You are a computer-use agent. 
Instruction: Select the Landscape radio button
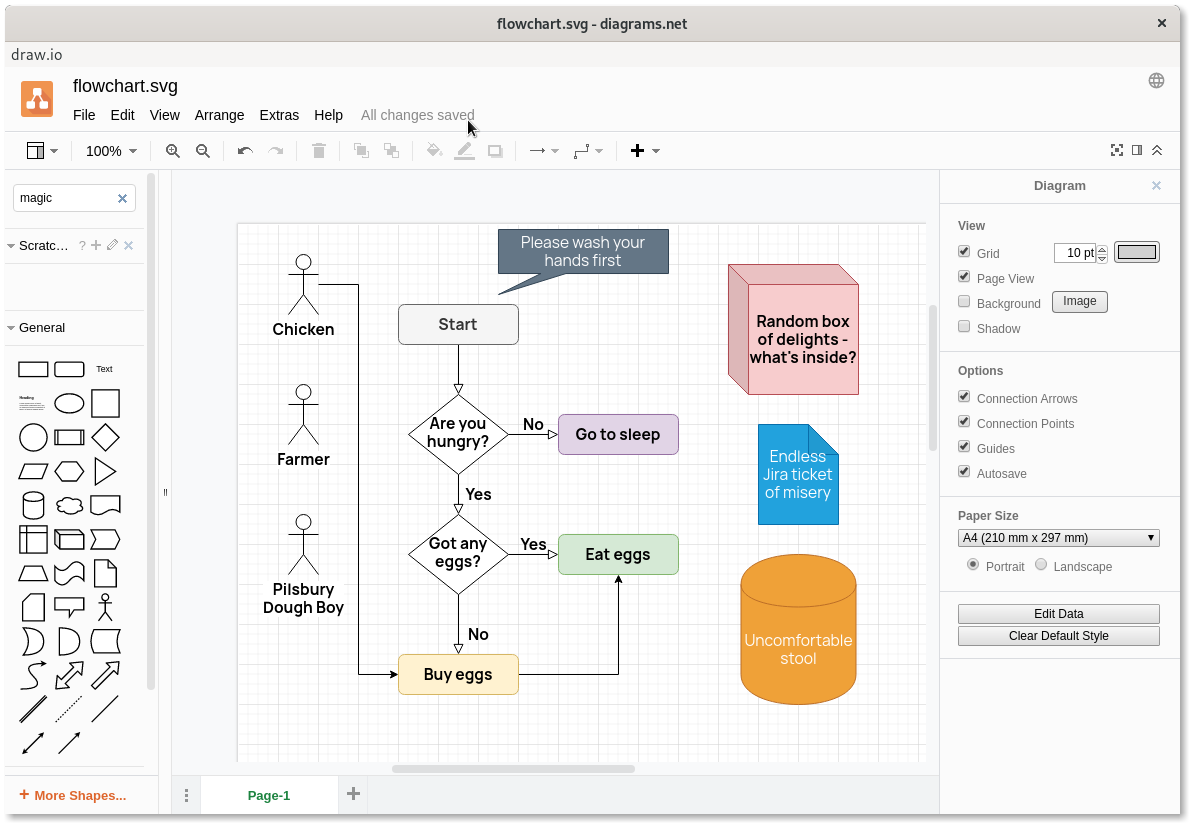pyautogui.click(x=1040, y=564)
